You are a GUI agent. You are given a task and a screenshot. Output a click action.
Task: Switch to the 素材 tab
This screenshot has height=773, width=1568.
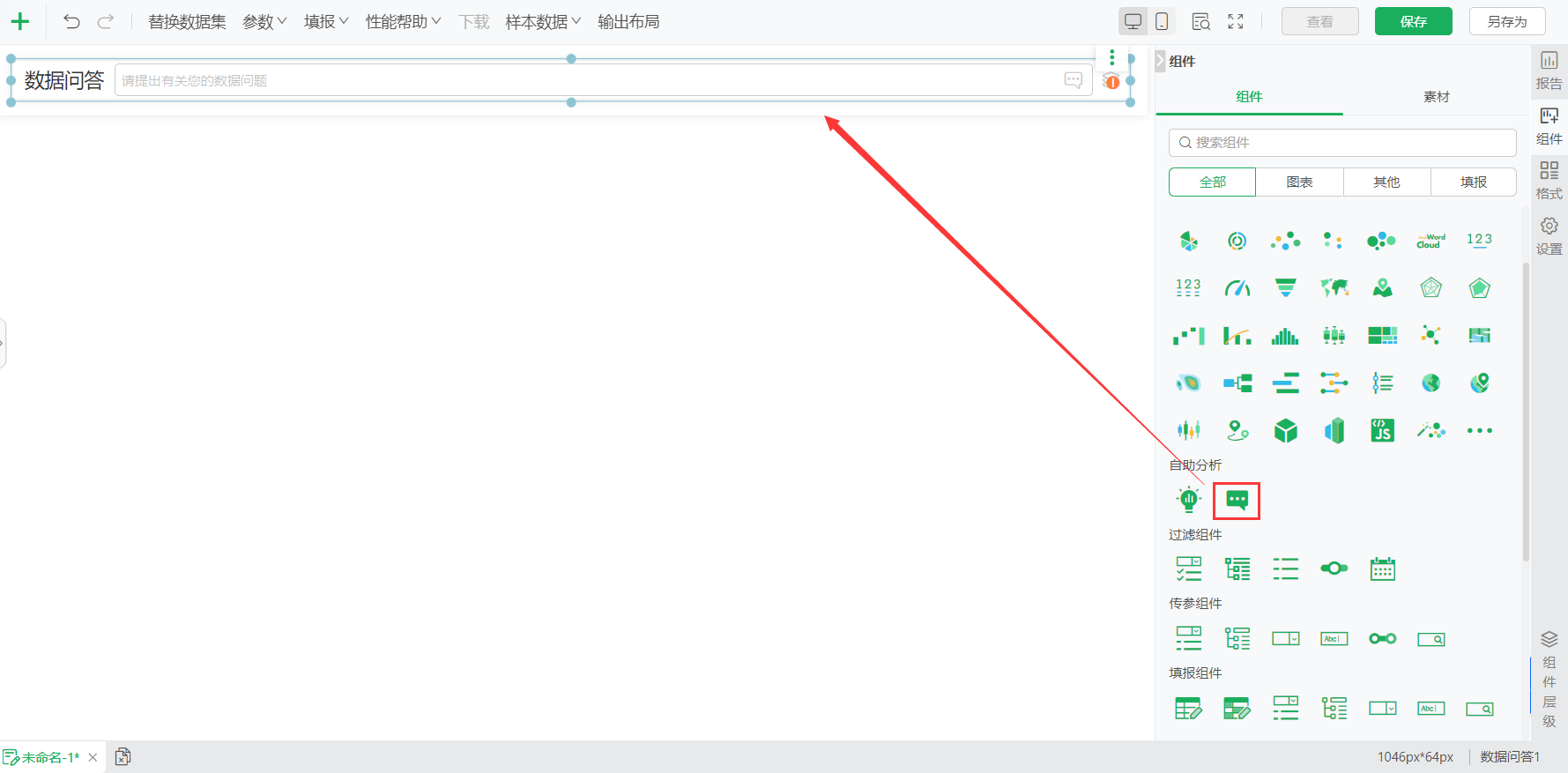click(1436, 96)
